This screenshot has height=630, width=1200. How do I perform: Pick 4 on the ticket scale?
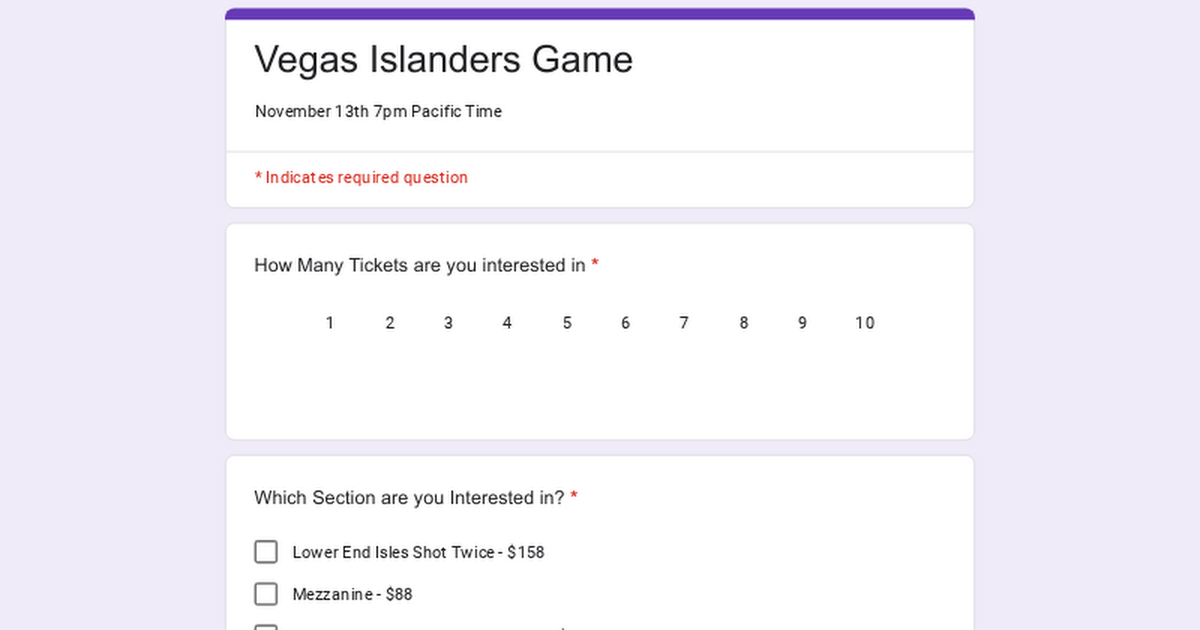pos(507,323)
